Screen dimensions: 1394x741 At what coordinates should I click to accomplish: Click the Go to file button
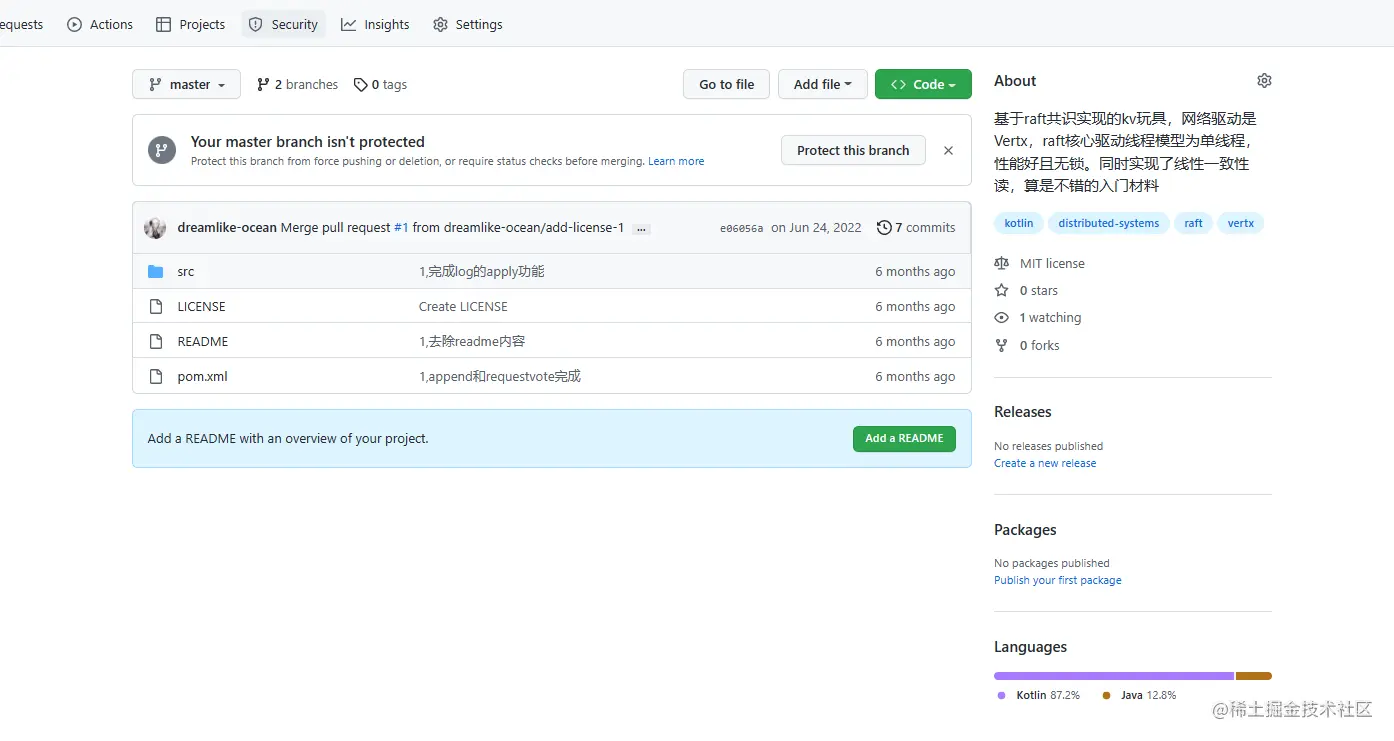pos(726,84)
